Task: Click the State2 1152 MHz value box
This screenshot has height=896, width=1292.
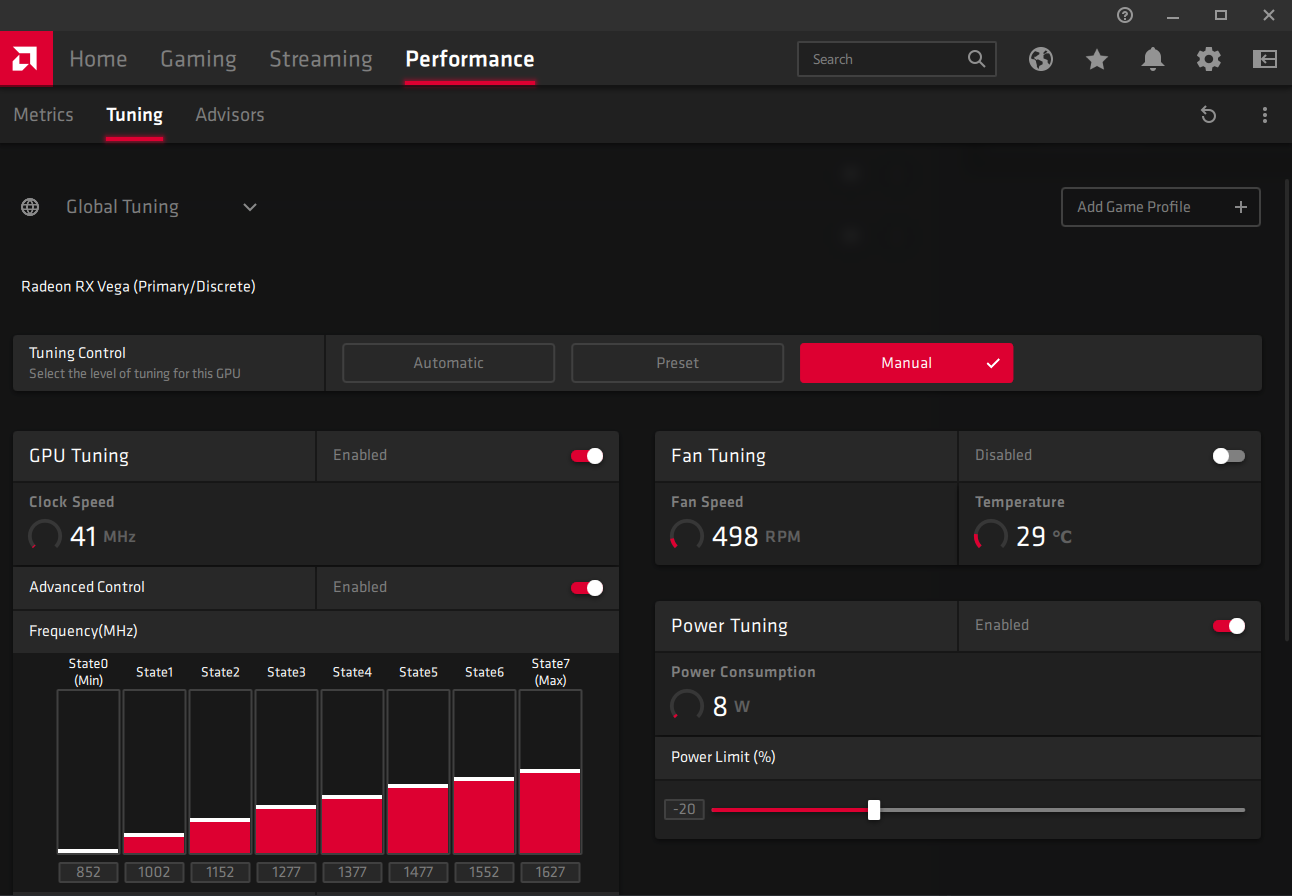Action: click(x=220, y=872)
